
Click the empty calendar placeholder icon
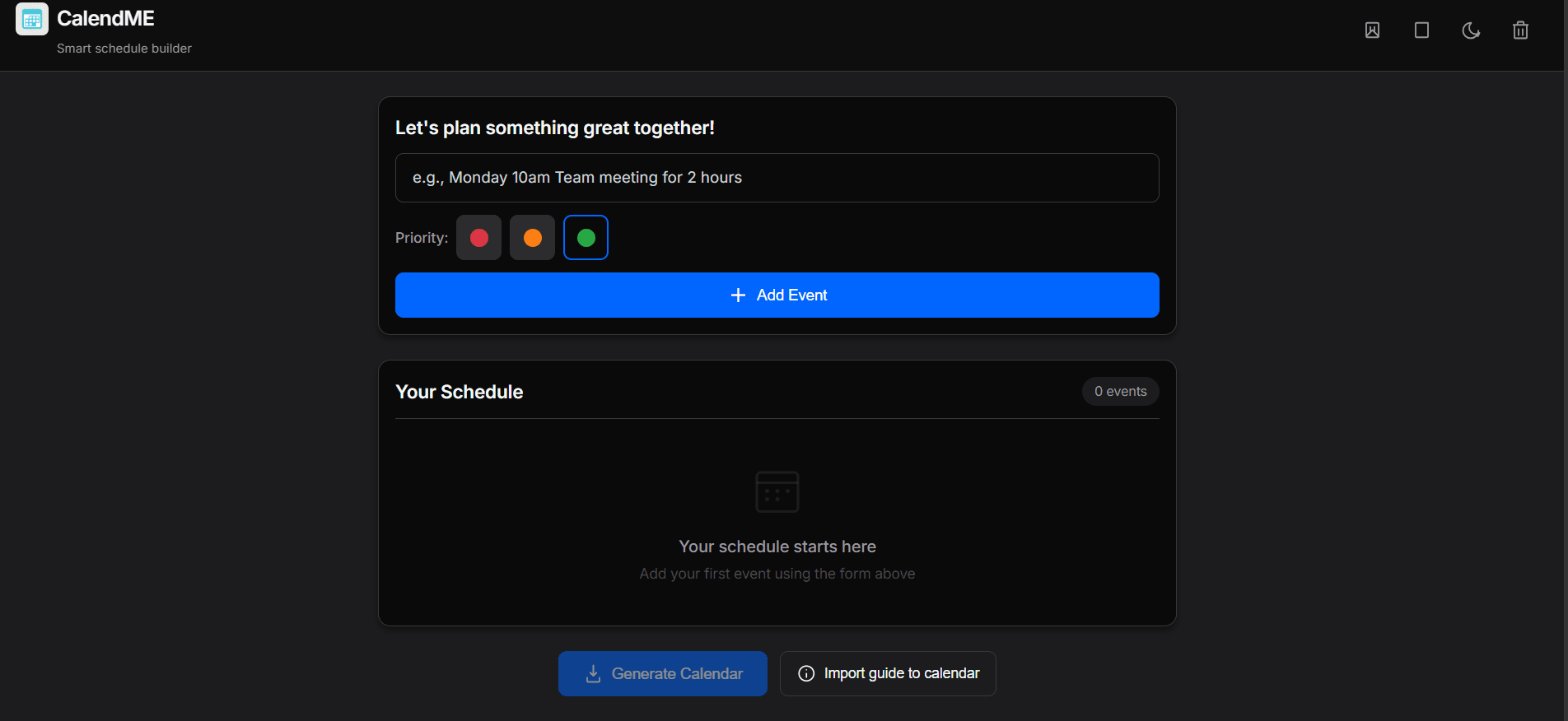[x=777, y=491]
